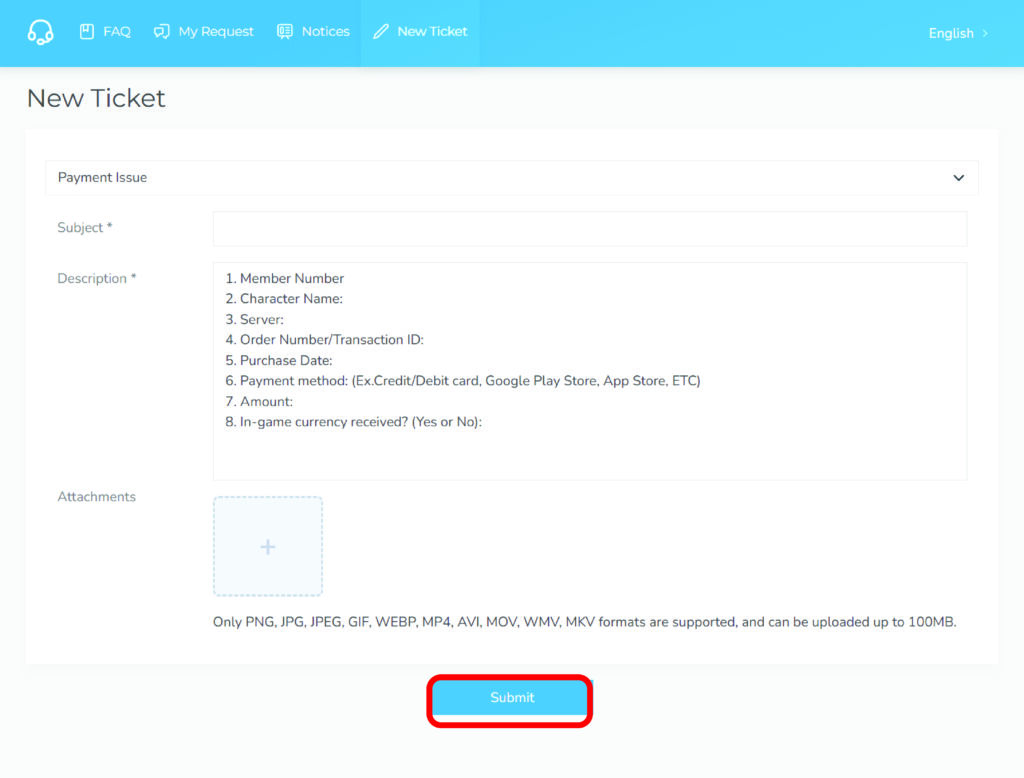1024x778 pixels.
Task: Open the Payment Issue category dropdown
Action: [x=500, y=178]
